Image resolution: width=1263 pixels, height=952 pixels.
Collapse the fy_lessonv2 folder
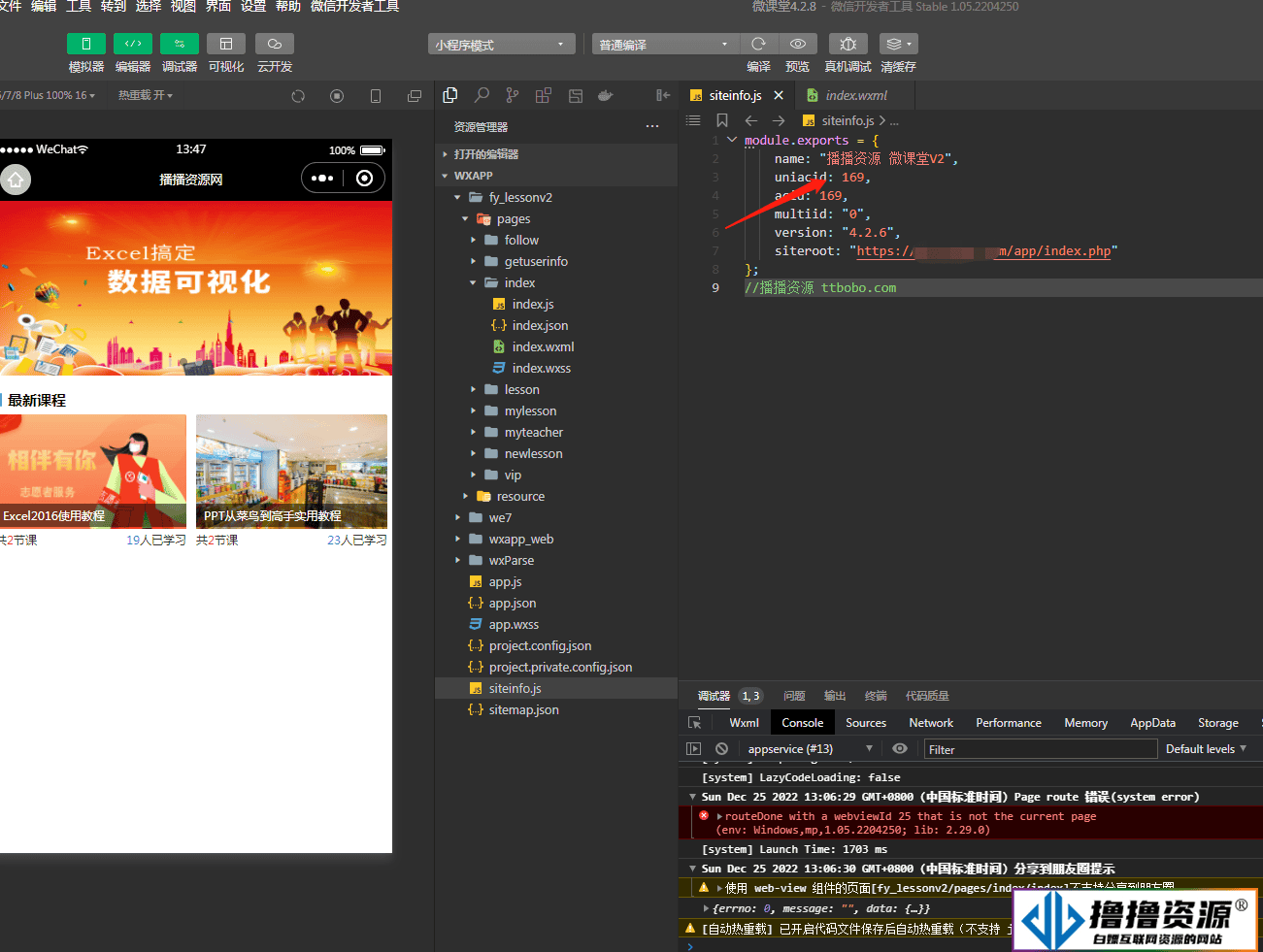[x=556, y=197]
